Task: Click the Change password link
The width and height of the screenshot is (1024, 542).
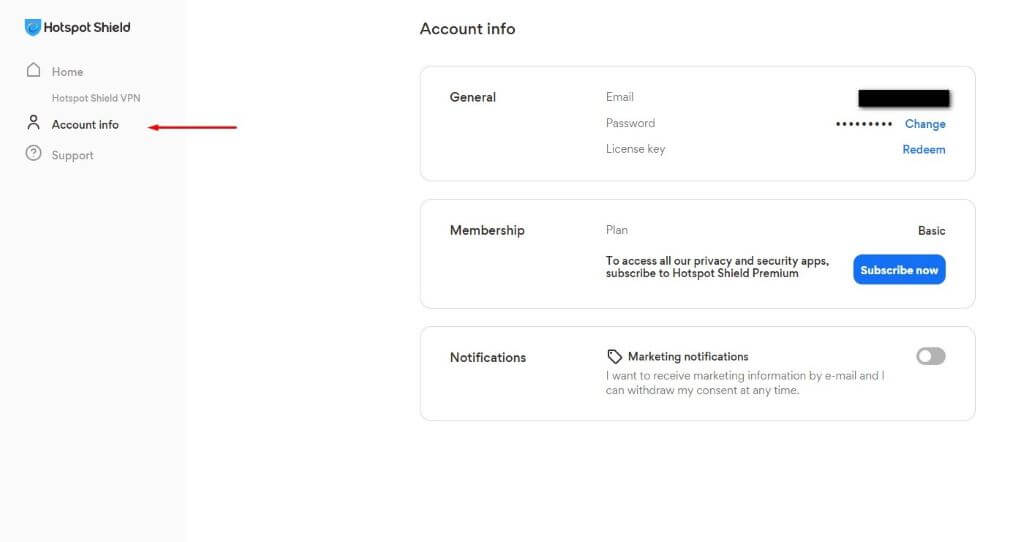Action: pyautogui.click(x=925, y=124)
